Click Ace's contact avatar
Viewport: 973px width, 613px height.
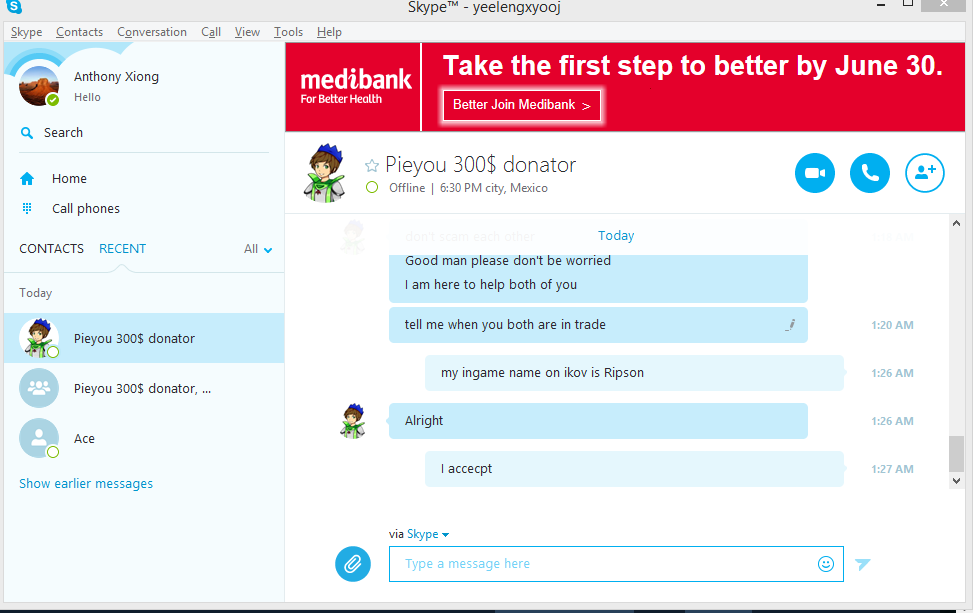pos(39,439)
